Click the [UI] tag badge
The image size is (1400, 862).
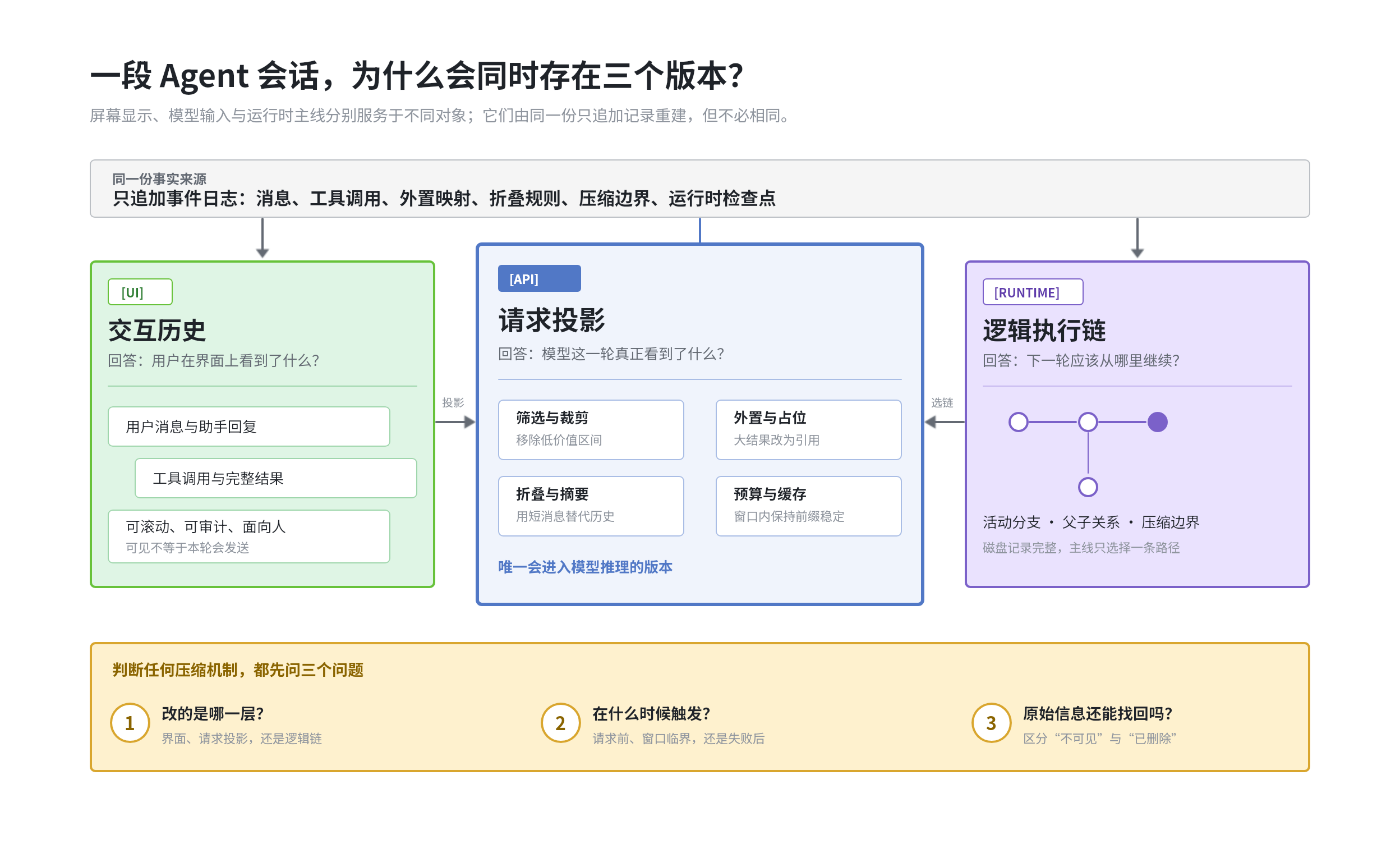click(x=140, y=292)
